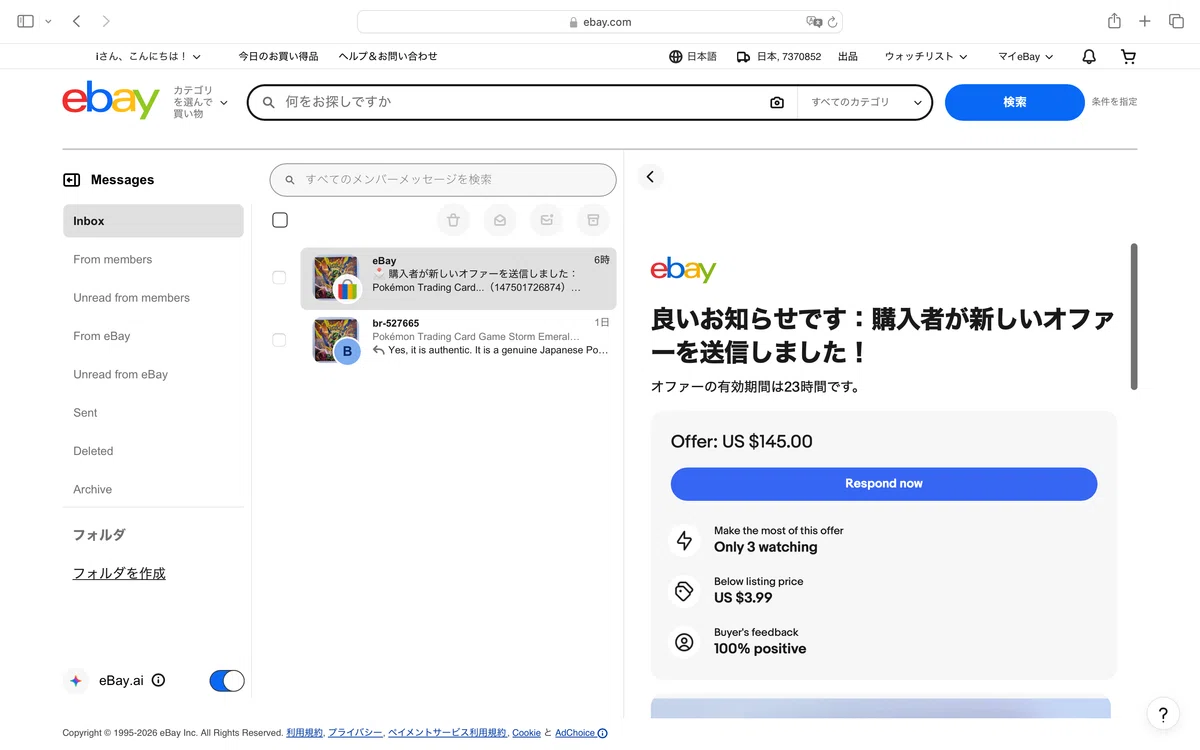Viewport: 1200px width, 750px height.
Task: Click the mark-as-read envelope icon
Action: [x=500, y=220]
